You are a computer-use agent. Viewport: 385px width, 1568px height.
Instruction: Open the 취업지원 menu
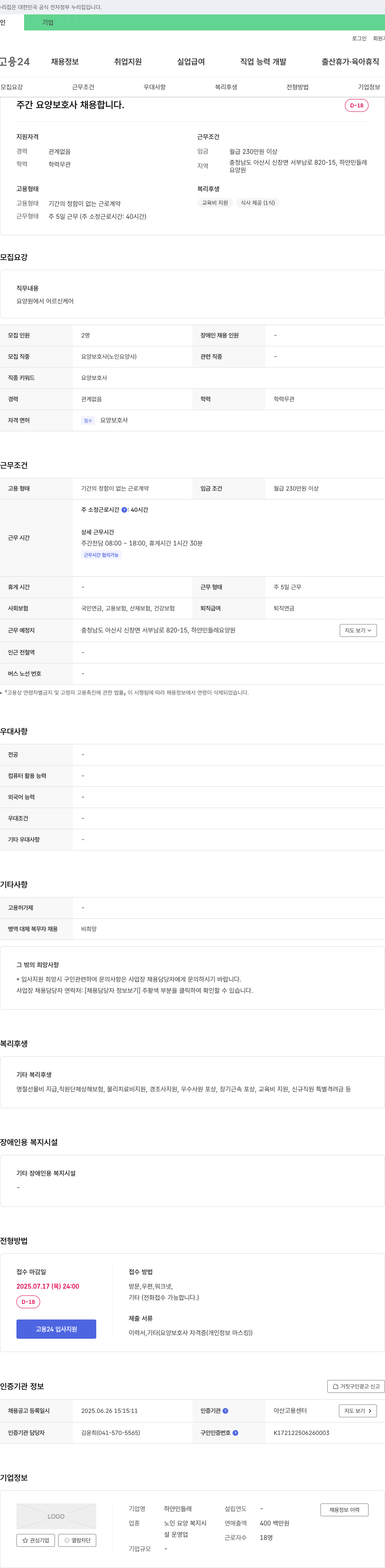pos(128,61)
